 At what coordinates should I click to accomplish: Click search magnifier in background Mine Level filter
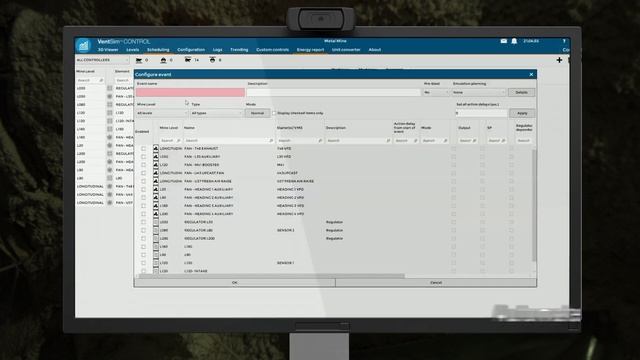[101, 80]
